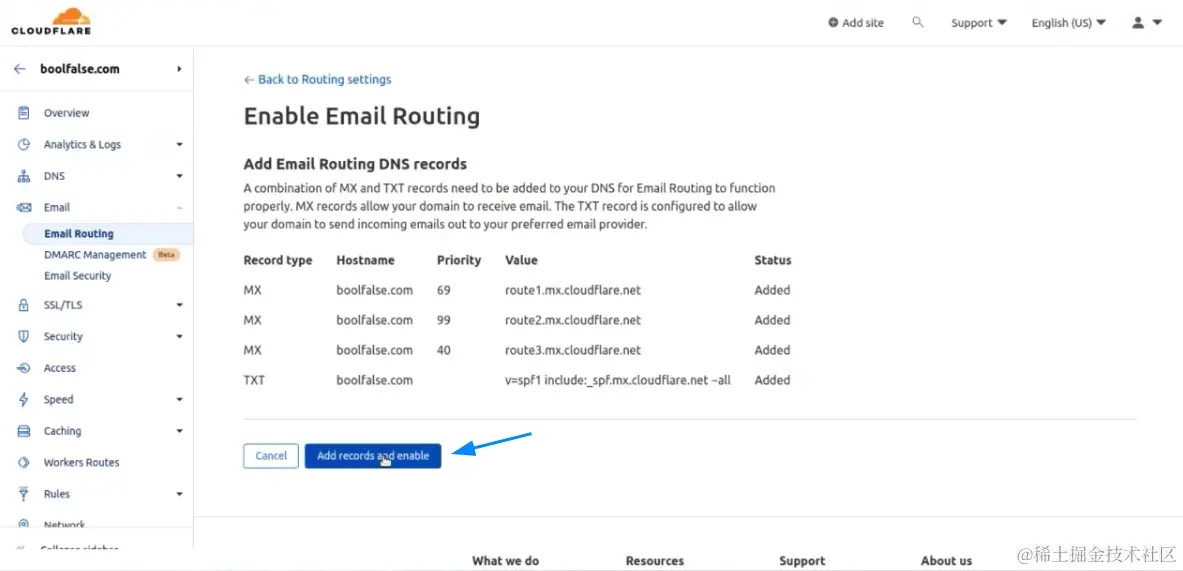
Task: Click the What we do footer heading
Action: pos(505,560)
